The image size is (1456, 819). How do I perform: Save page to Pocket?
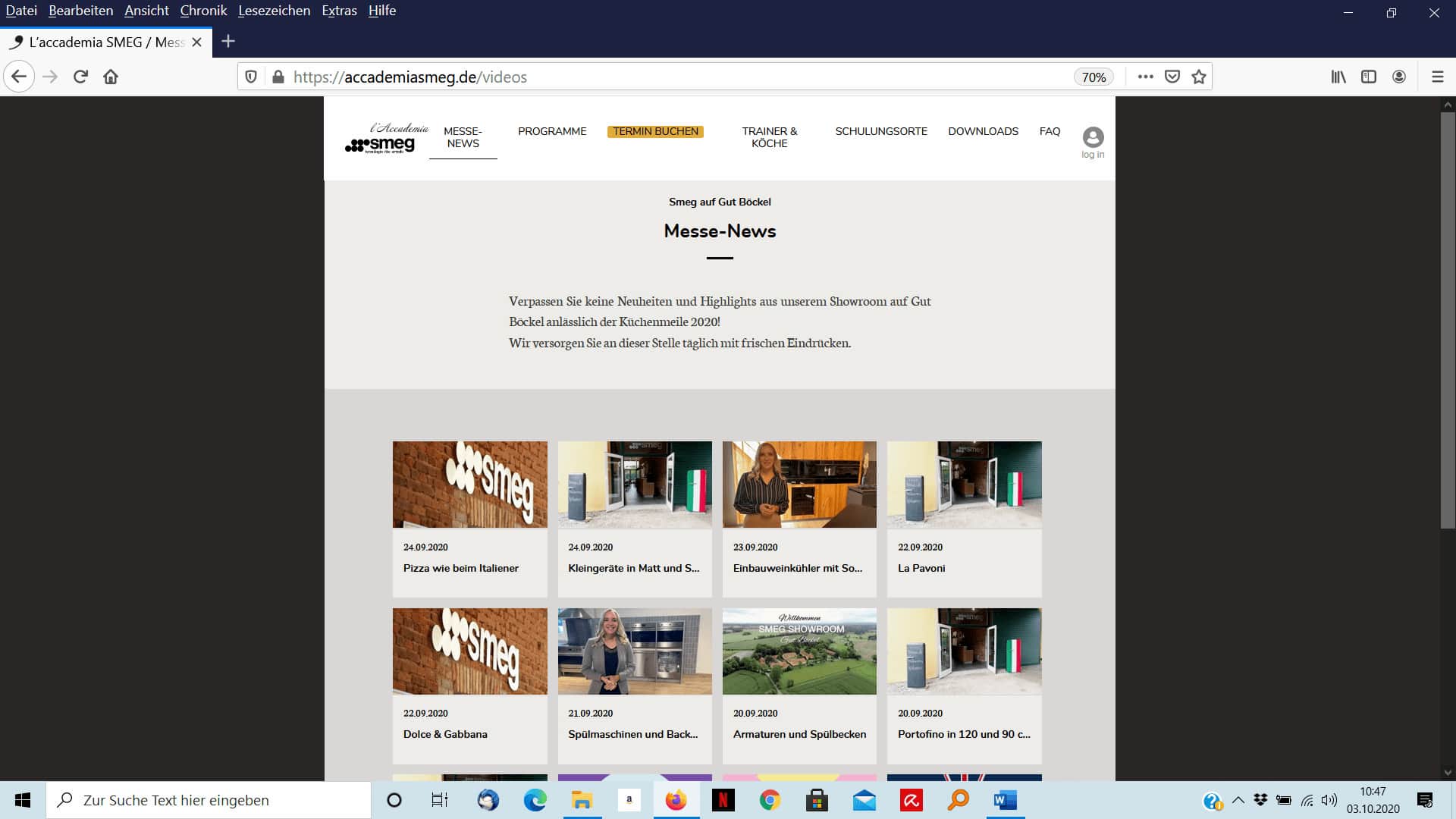tap(1172, 77)
